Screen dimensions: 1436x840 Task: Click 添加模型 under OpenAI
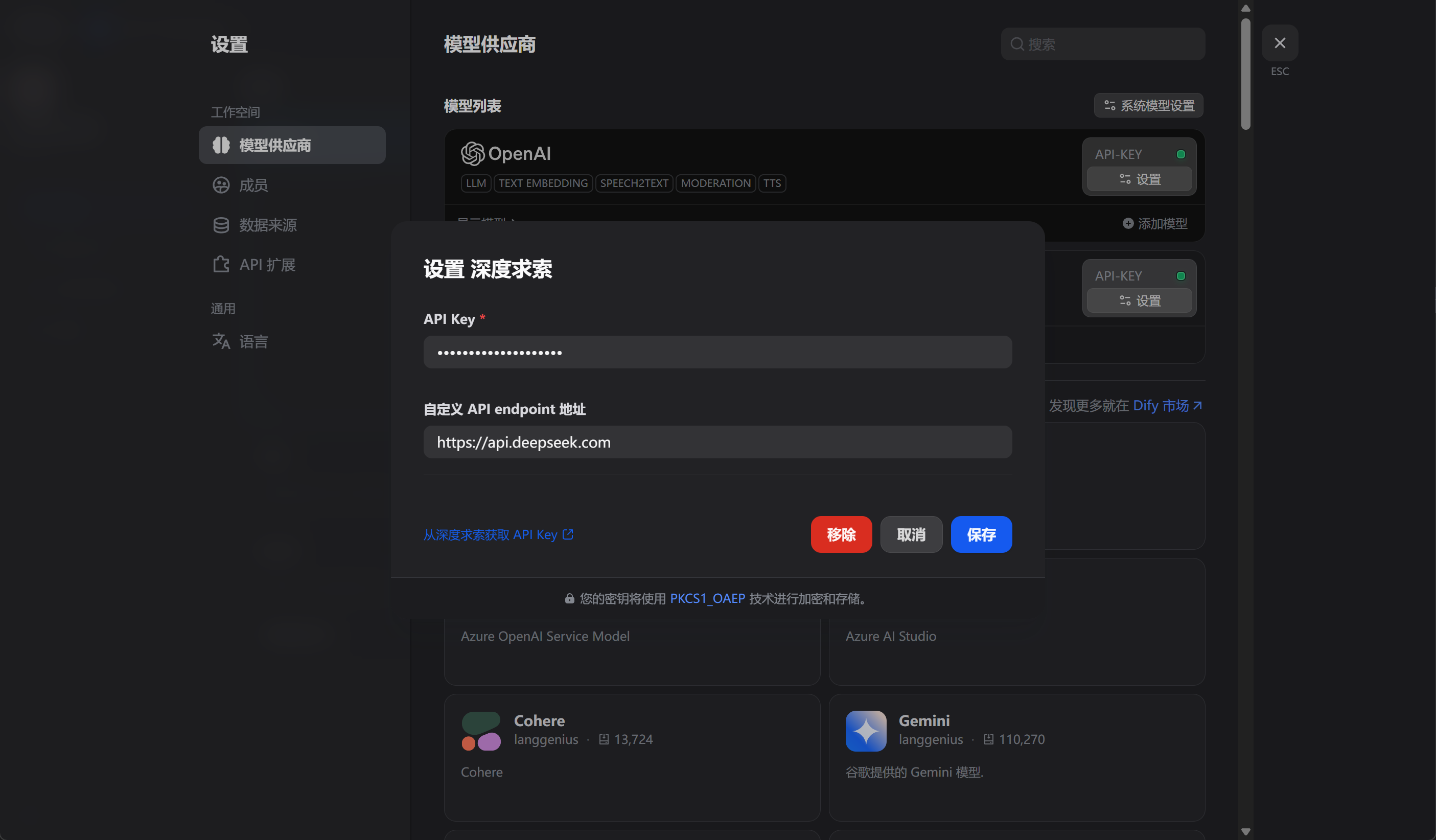point(1155,223)
